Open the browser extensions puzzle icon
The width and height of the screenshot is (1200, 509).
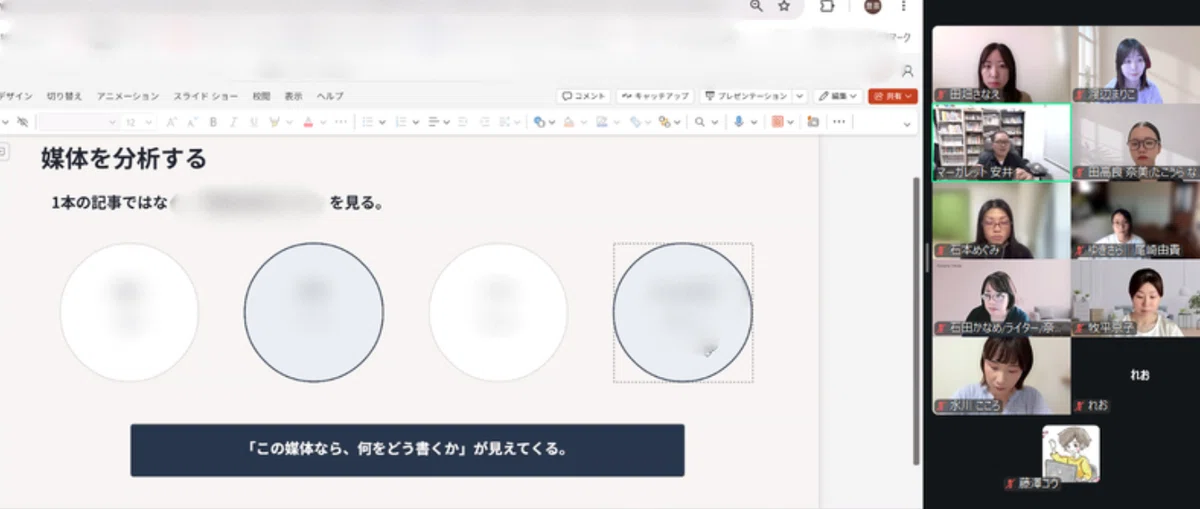pyautogui.click(x=827, y=6)
